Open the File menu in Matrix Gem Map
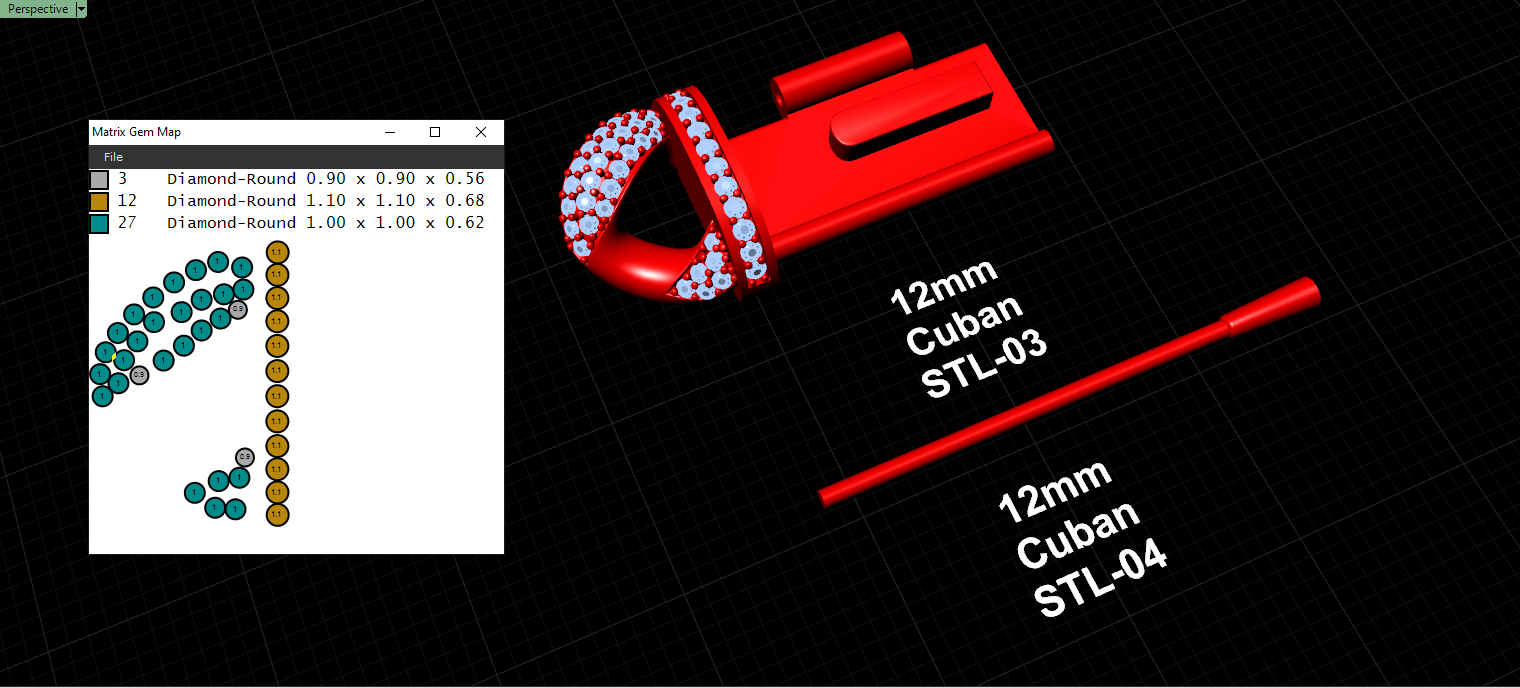Image resolution: width=1520 pixels, height=688 pixels. (113, 157)
